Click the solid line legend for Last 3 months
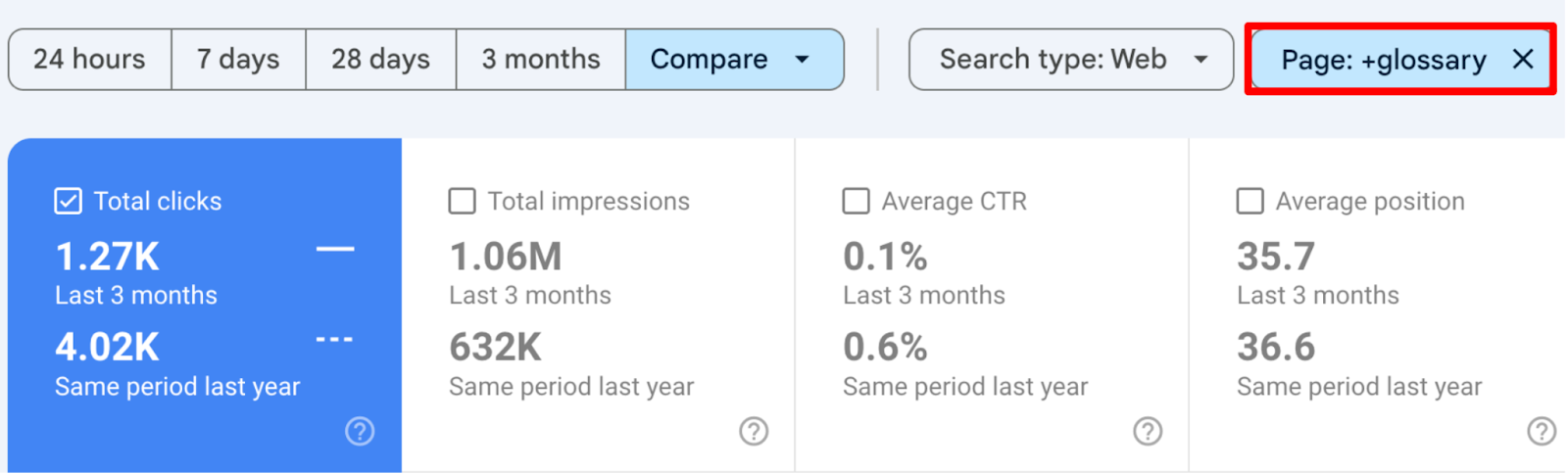This screenshot has height=473, width=1568. tap(335, 250)
